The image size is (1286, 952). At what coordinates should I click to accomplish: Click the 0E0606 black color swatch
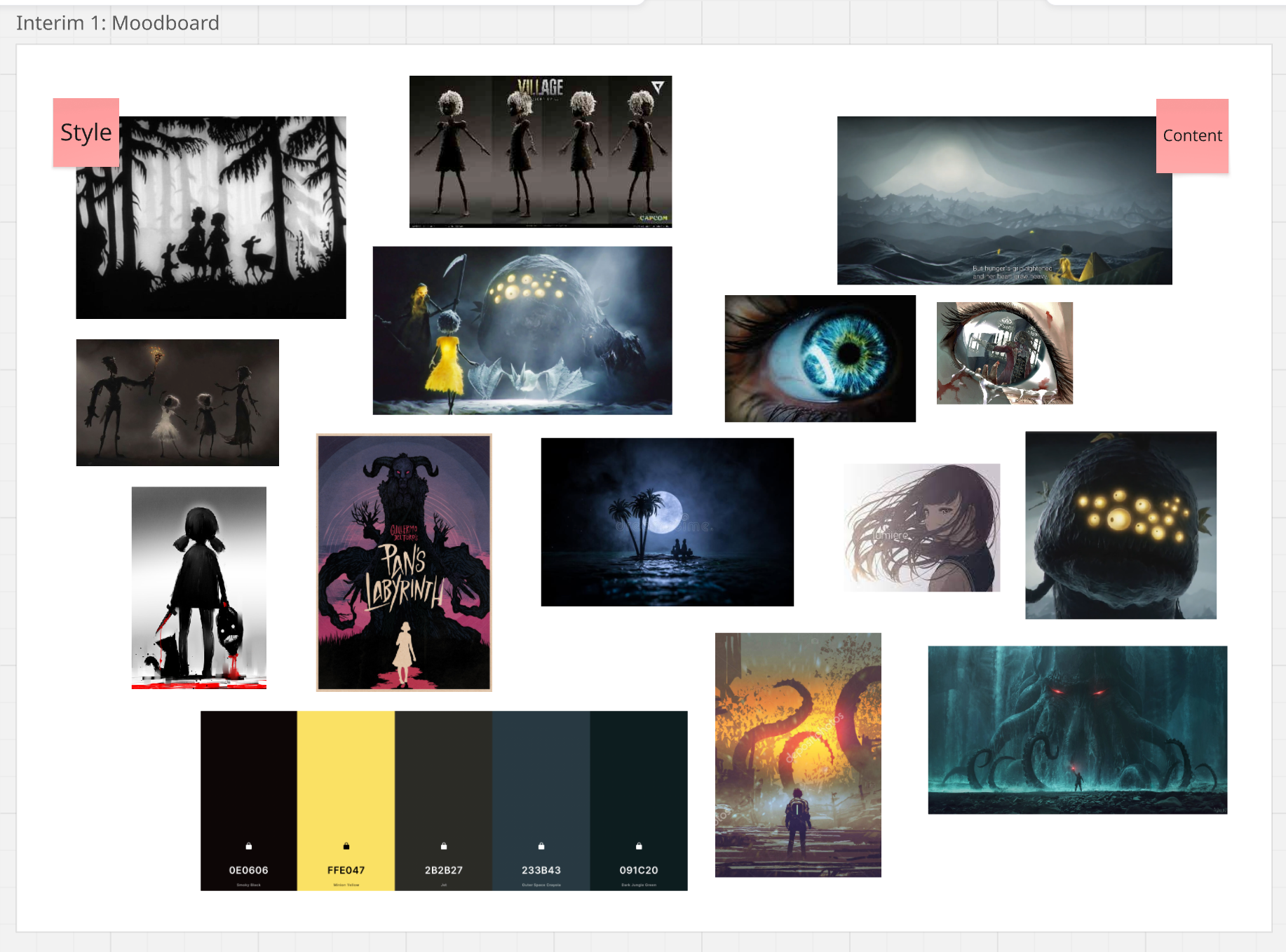pos(249,801)
